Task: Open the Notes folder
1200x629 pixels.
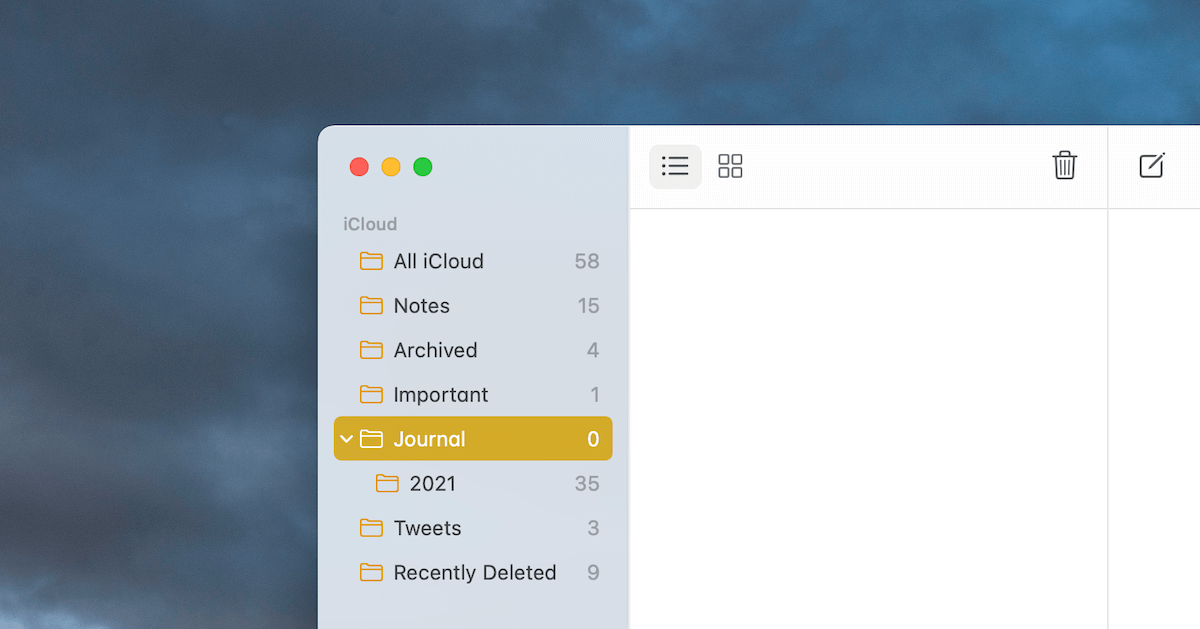Action: [420, 305]
